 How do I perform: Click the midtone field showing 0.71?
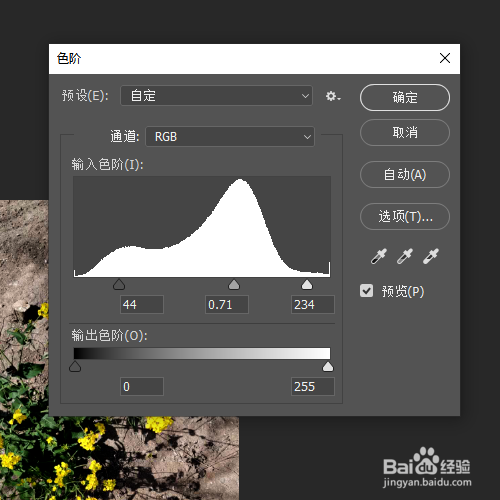[227, 304]
